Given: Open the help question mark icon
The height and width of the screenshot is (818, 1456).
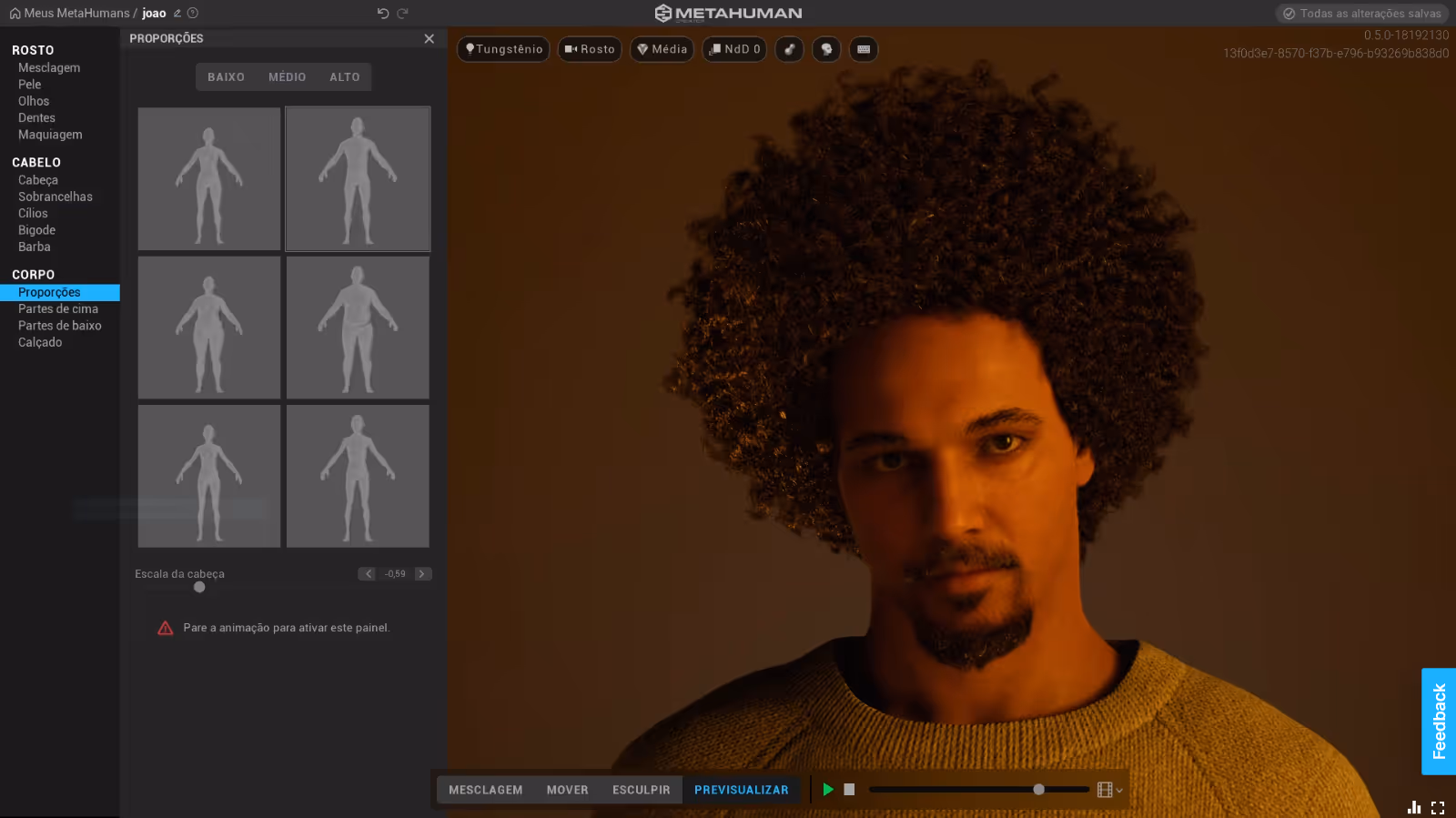Looking at the screenshot, I should [x=193, y=14].
